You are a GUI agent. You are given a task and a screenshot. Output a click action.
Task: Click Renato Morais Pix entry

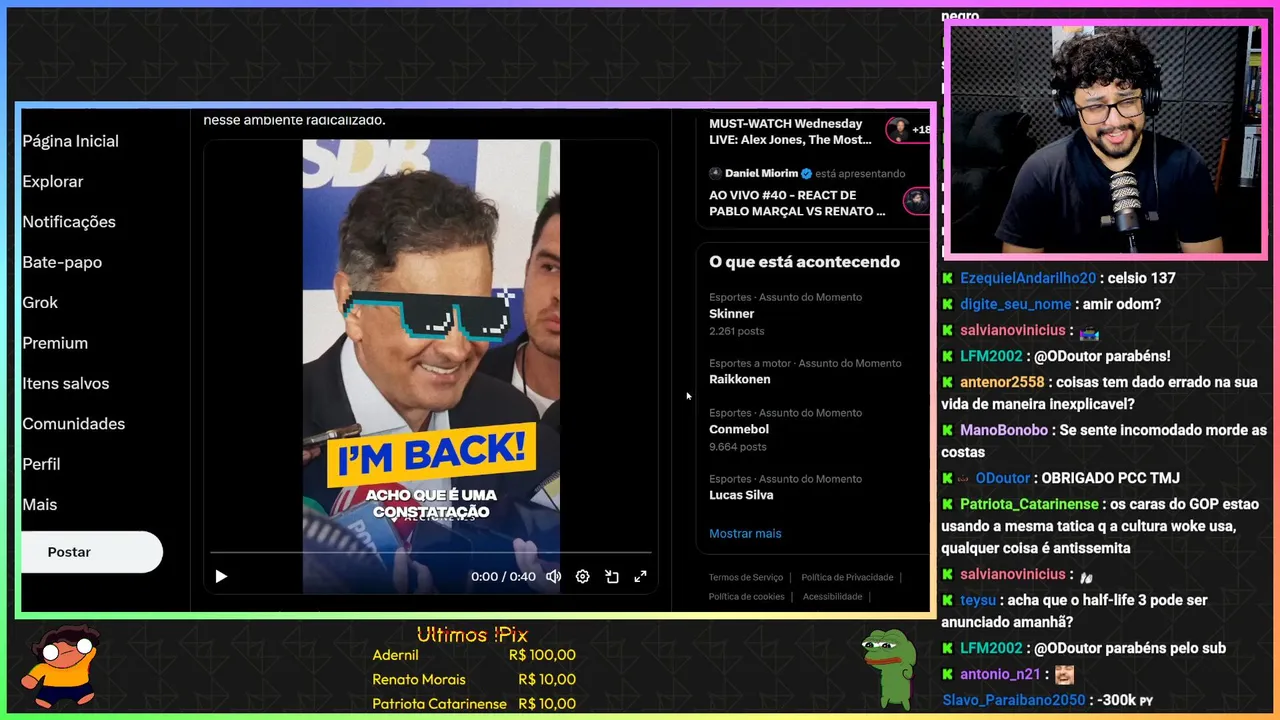pyautogui.click(x=474, y=680)
